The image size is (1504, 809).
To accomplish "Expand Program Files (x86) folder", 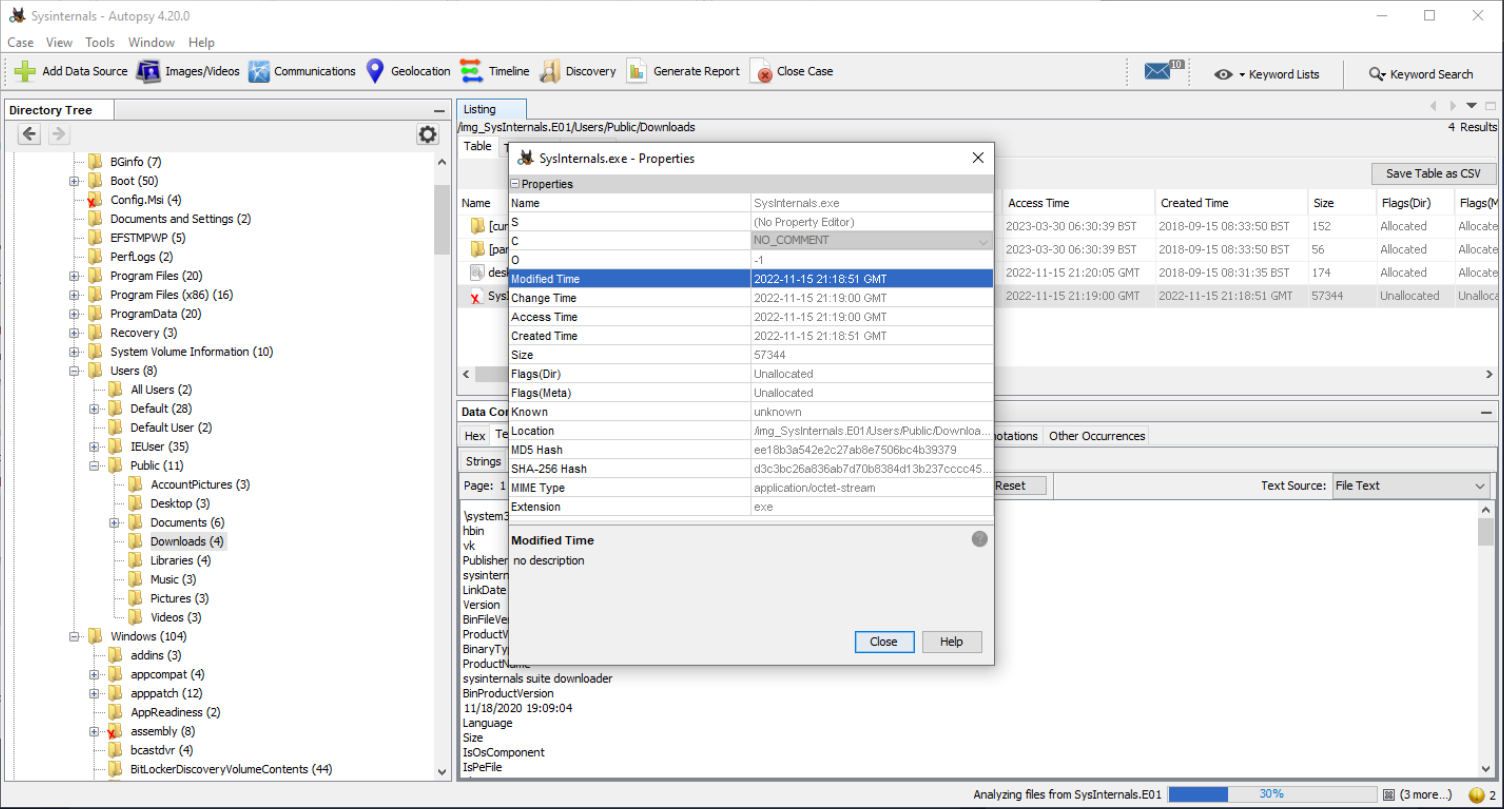I will [75, 295].
